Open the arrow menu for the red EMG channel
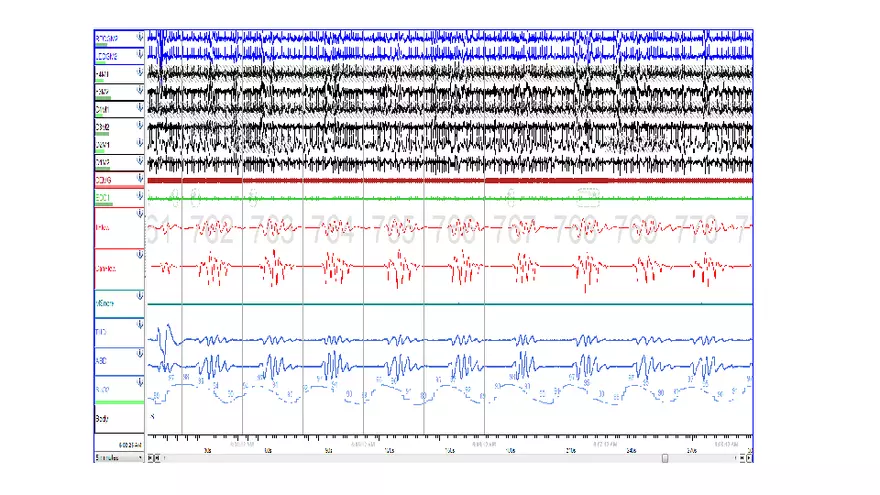Image resolution: width=880 pixels, height=495 pixels. [140, 178]
